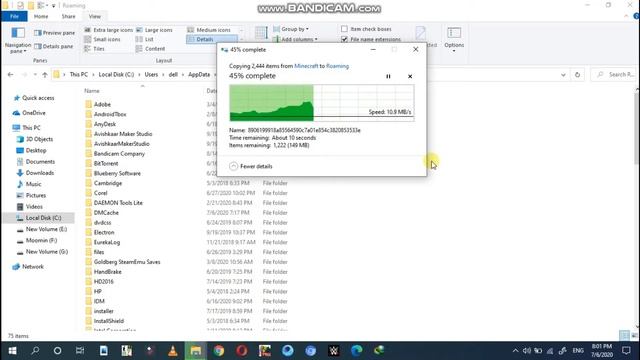Sort by the Name column header

[92, 91]
